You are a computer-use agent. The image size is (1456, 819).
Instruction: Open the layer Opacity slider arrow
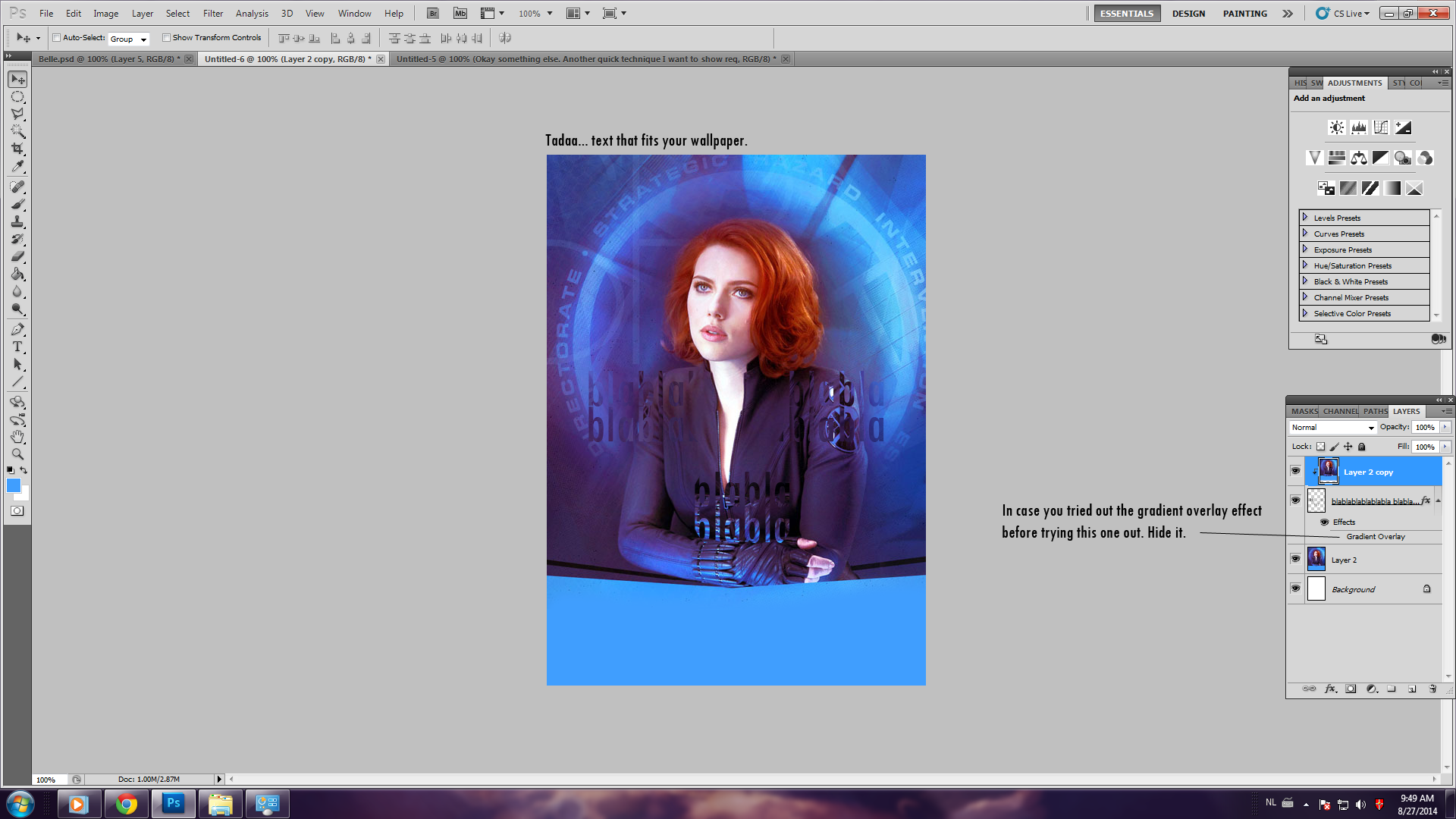1445,428
